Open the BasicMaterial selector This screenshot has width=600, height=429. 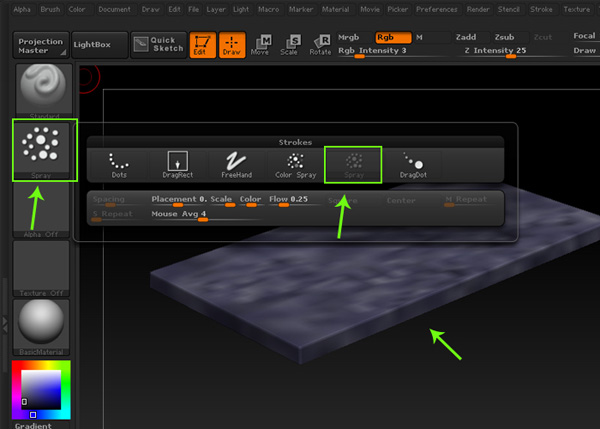41,327
